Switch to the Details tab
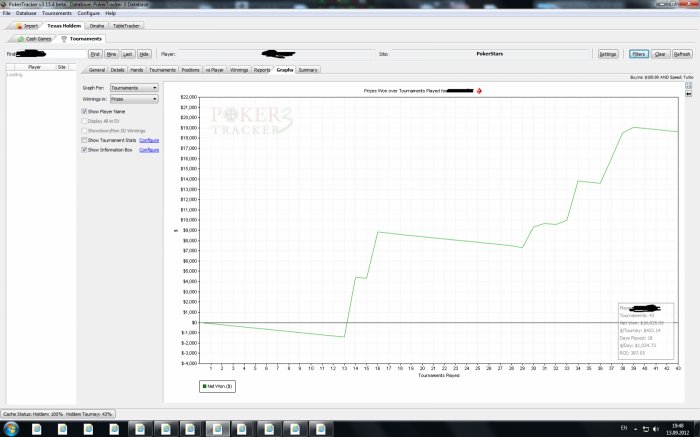 coord(117,70)
